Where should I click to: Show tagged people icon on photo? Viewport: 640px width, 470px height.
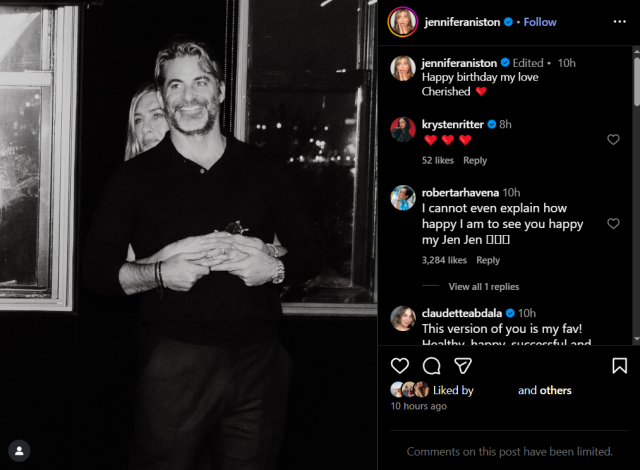(19, 451)
